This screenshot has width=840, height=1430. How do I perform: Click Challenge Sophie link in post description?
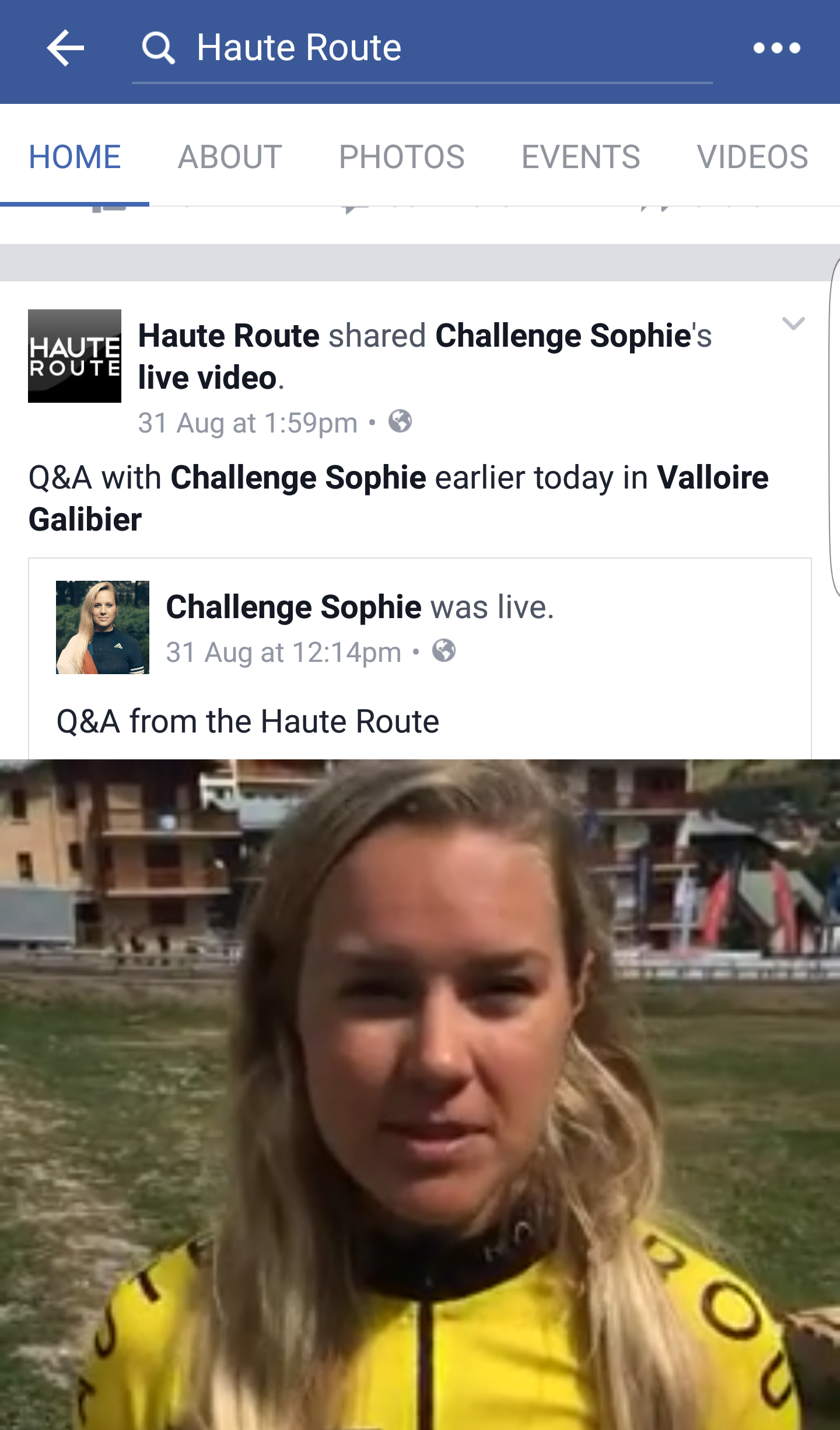click(298, 477)
